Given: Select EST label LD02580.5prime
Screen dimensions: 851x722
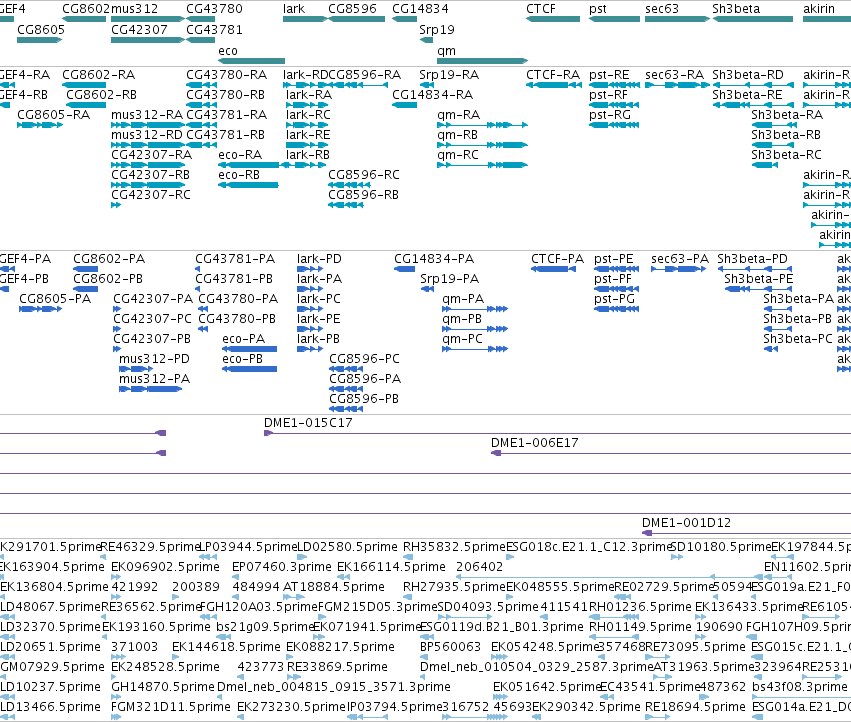Looking at the screenshot, I should click(x=347, y=547).
